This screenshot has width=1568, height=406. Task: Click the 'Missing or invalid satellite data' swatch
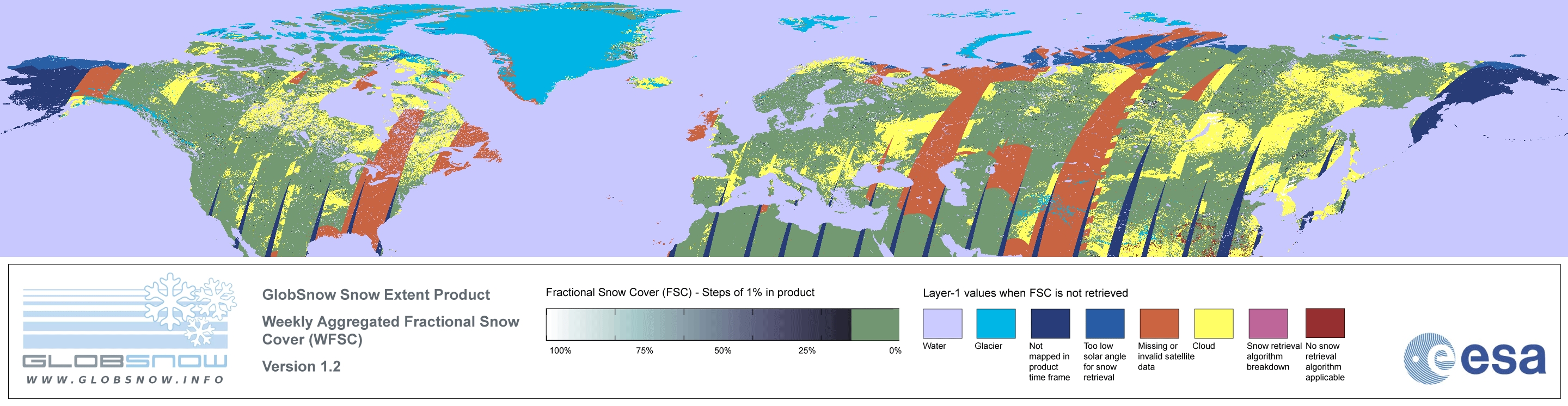coord(1159,323)
